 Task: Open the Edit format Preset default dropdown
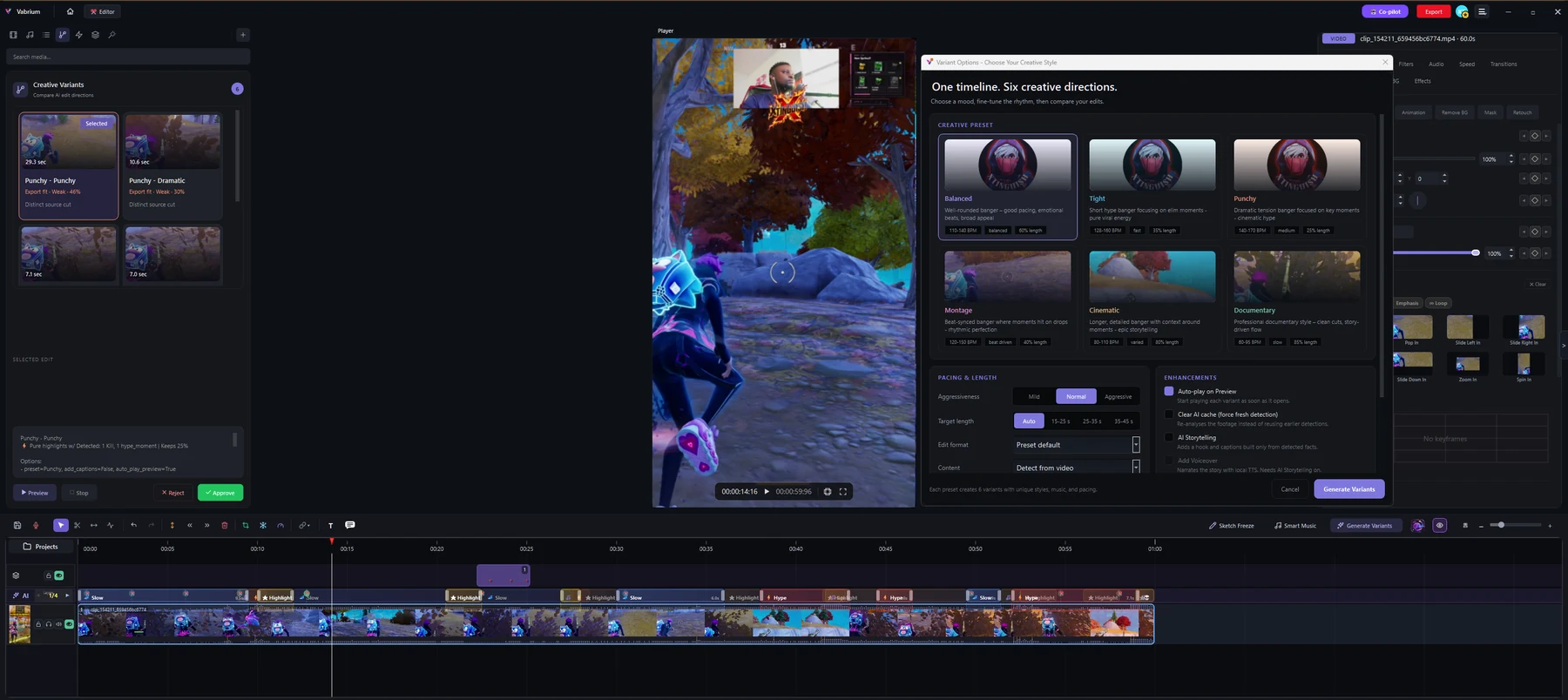[1077, 445]
